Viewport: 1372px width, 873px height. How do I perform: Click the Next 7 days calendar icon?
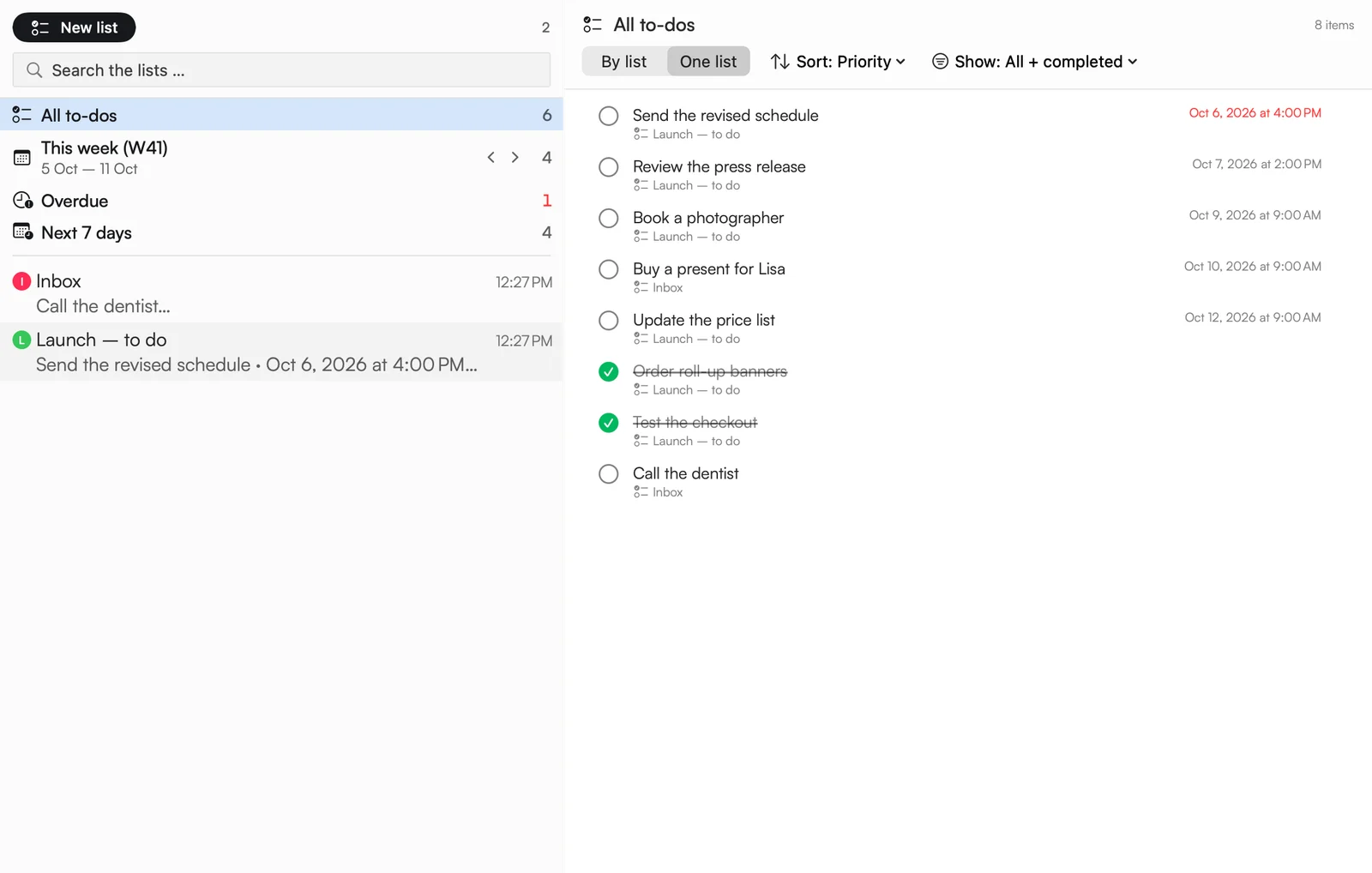point(22,232)
